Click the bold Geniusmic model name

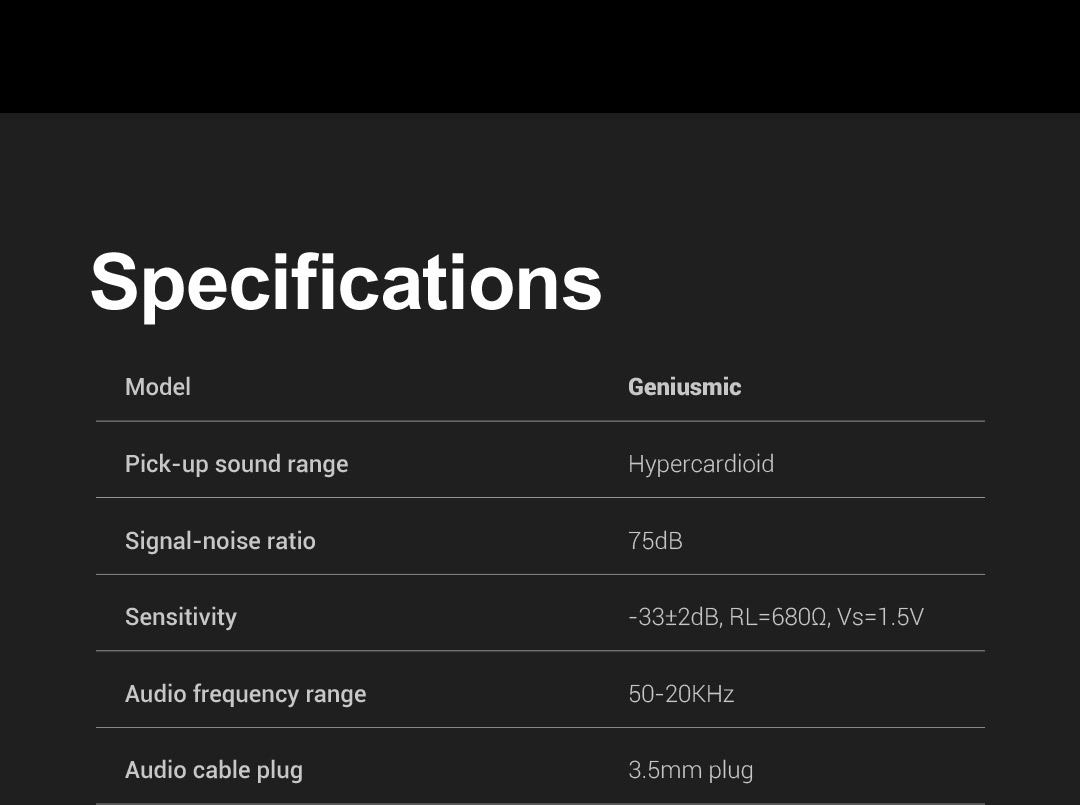pos(684,387)
